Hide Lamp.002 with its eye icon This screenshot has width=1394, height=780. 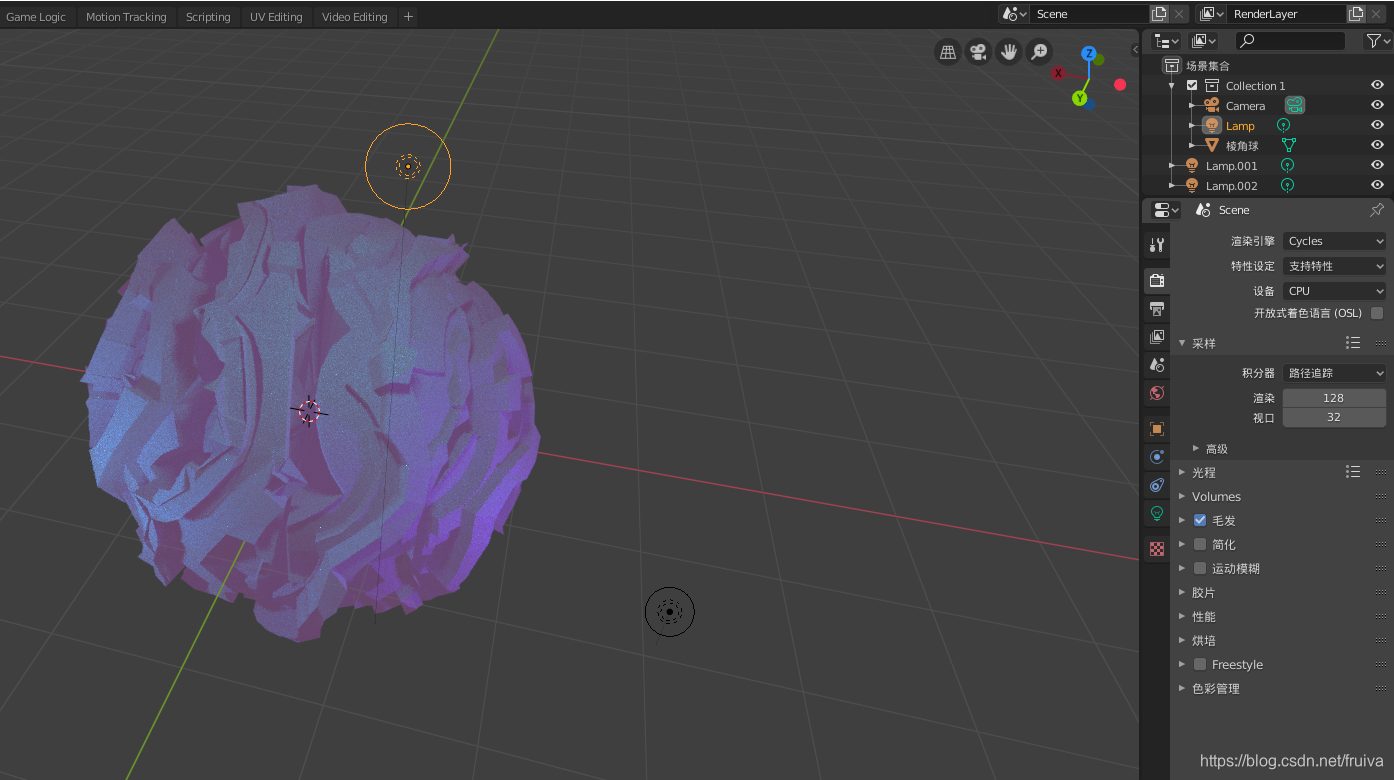click(x=1377, y=185)
